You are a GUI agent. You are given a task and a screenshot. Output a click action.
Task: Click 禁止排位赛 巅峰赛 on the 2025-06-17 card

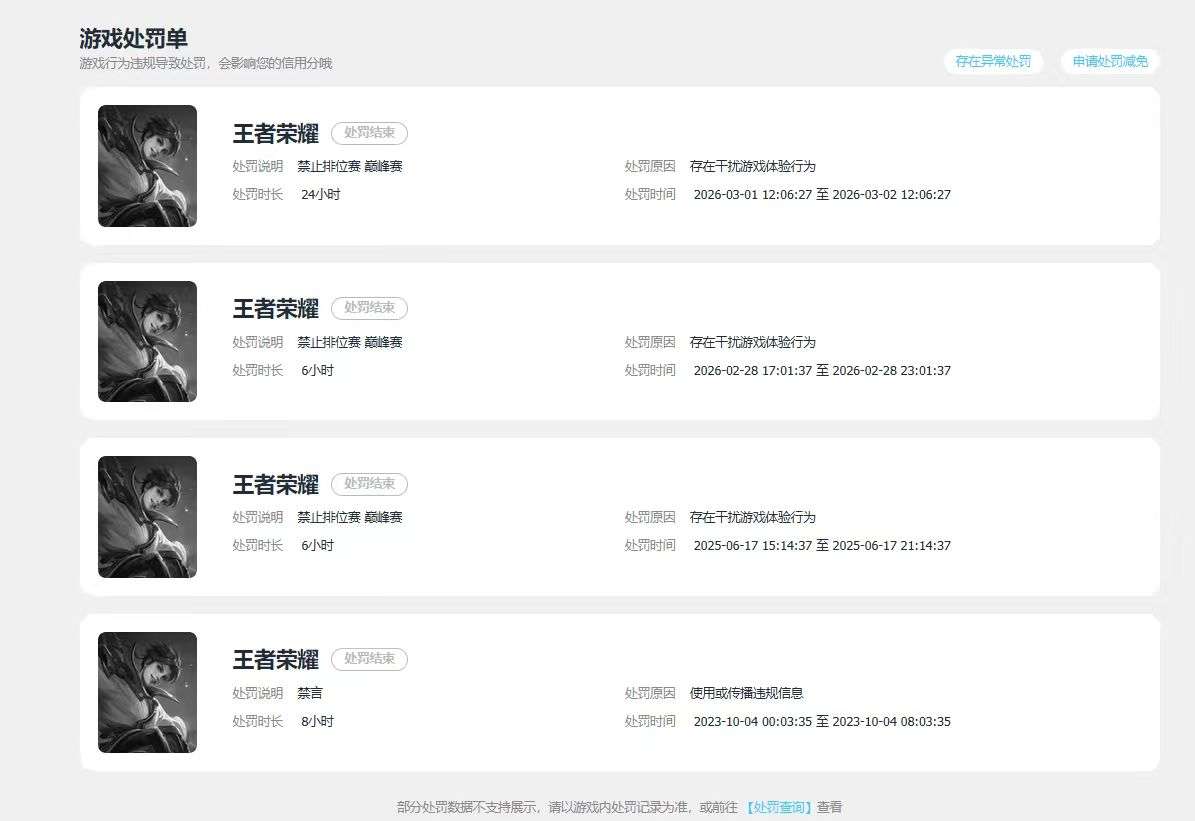click(350, 517)
